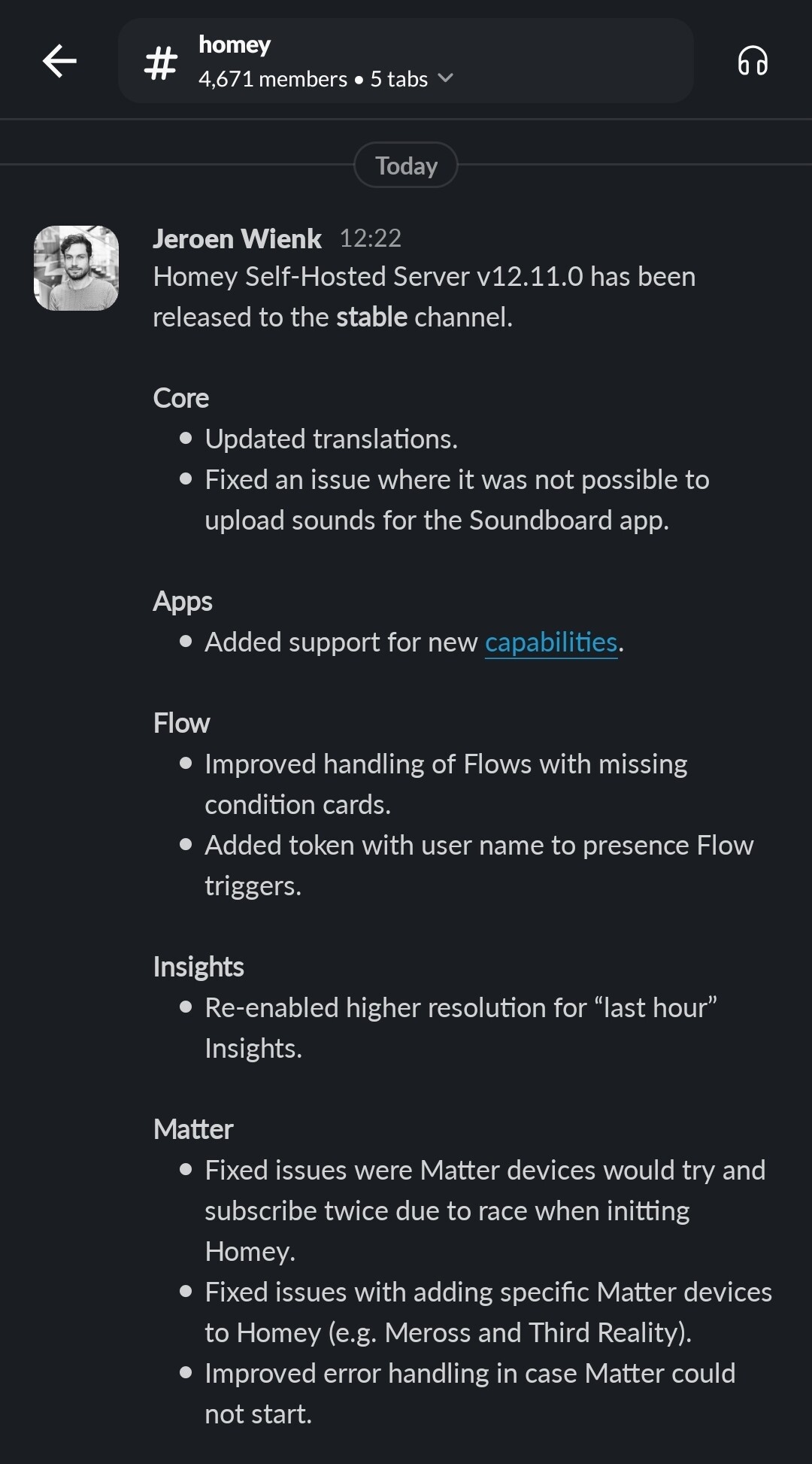This screenshot has height=1464, width=812.
Task: Tap the Insights section heading
Action: pos(198,967)
